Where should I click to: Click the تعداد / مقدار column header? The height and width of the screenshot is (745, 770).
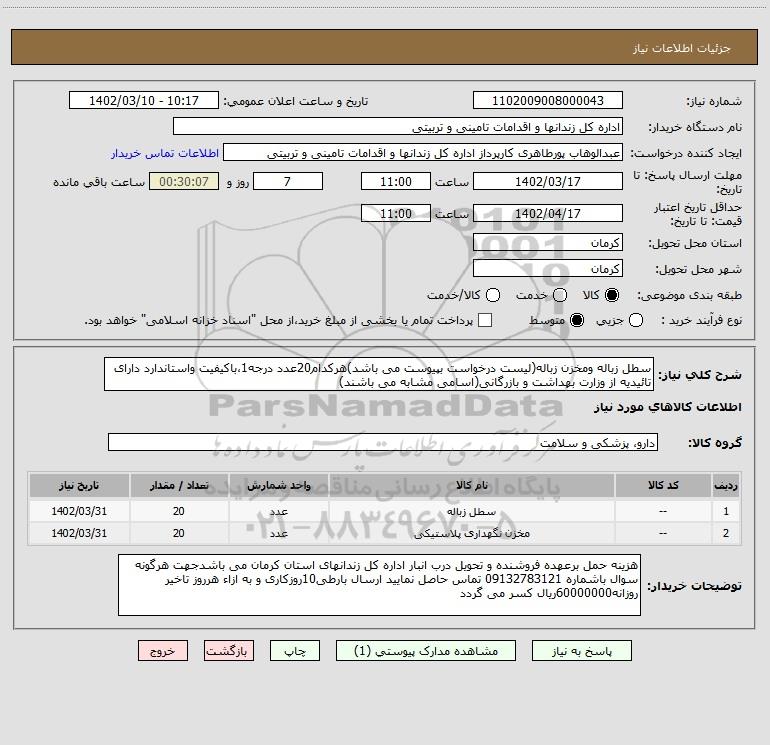(x=179, y=485)
